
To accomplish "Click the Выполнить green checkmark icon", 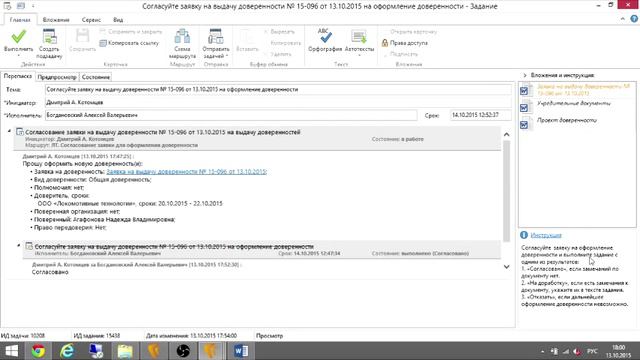I will tap(18, 37).
